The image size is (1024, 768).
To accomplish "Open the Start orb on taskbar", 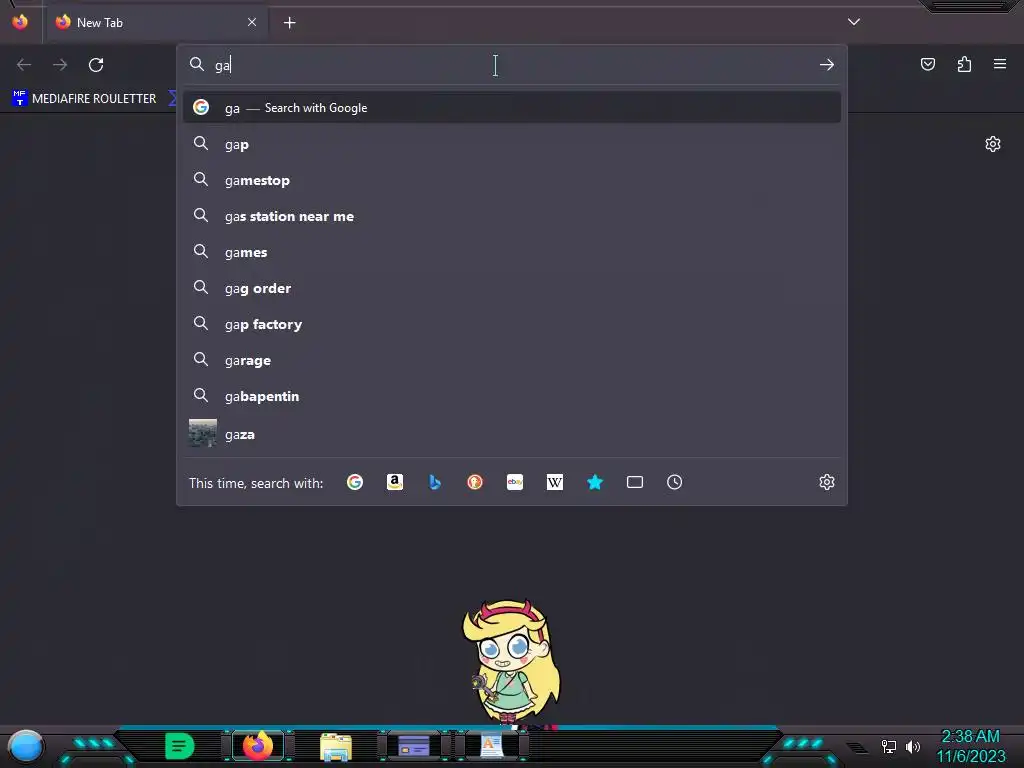I will click(x=25, y=746).
